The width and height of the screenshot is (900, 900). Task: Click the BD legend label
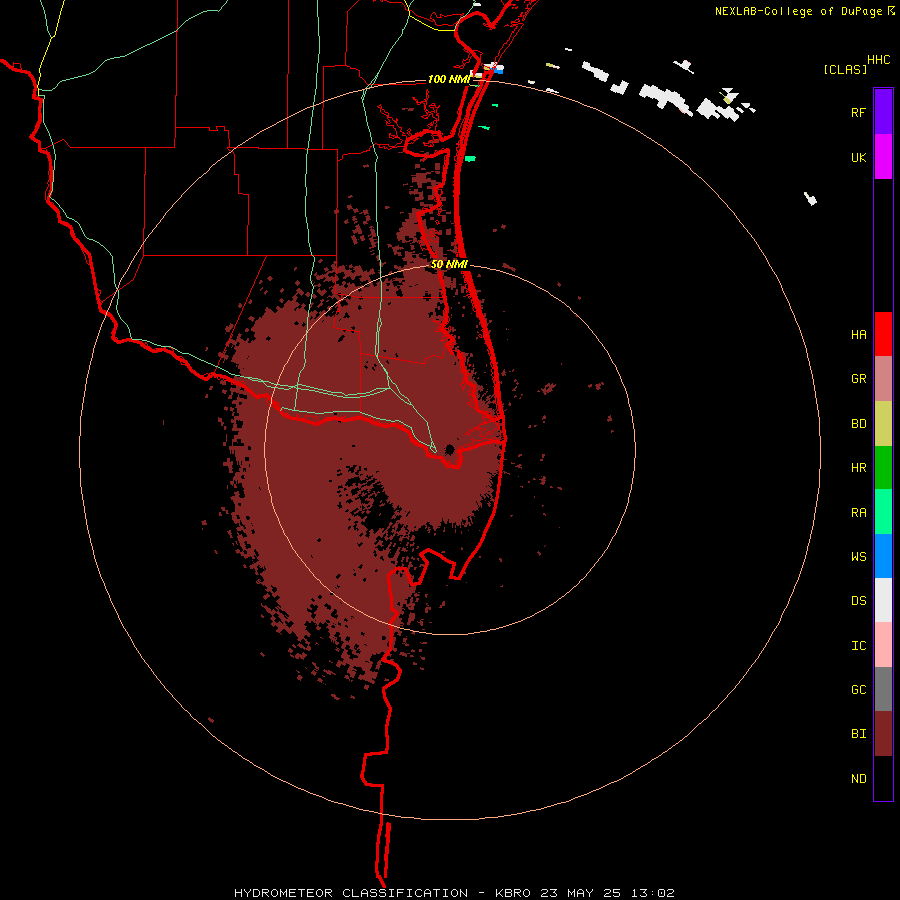tap(859, 424)
